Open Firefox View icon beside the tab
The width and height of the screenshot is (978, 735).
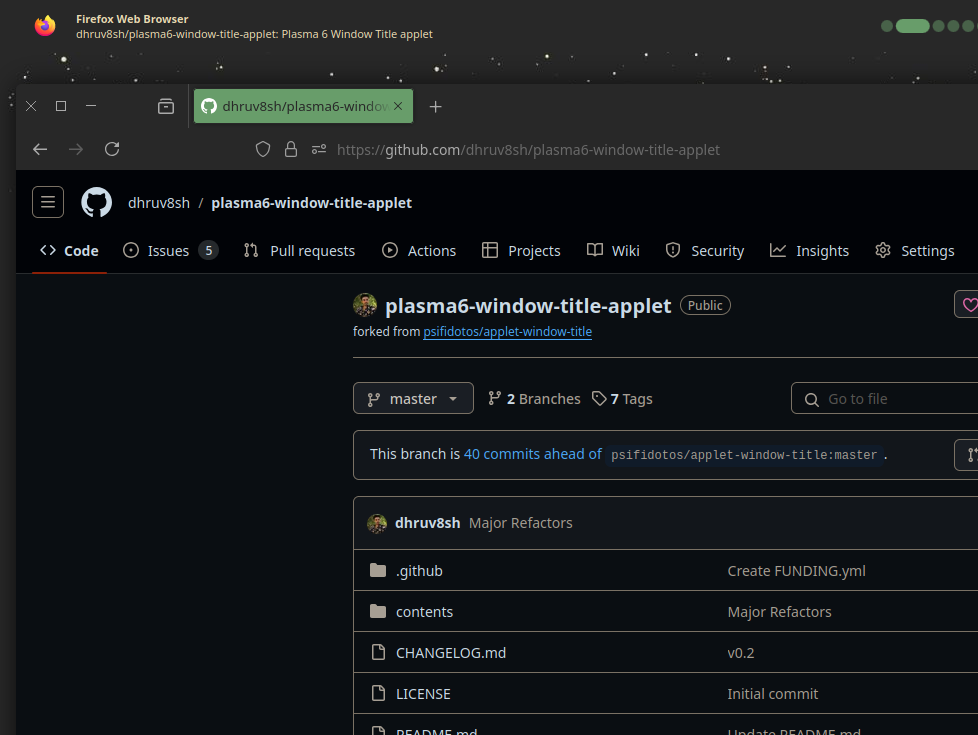click(x=166, y=106)
